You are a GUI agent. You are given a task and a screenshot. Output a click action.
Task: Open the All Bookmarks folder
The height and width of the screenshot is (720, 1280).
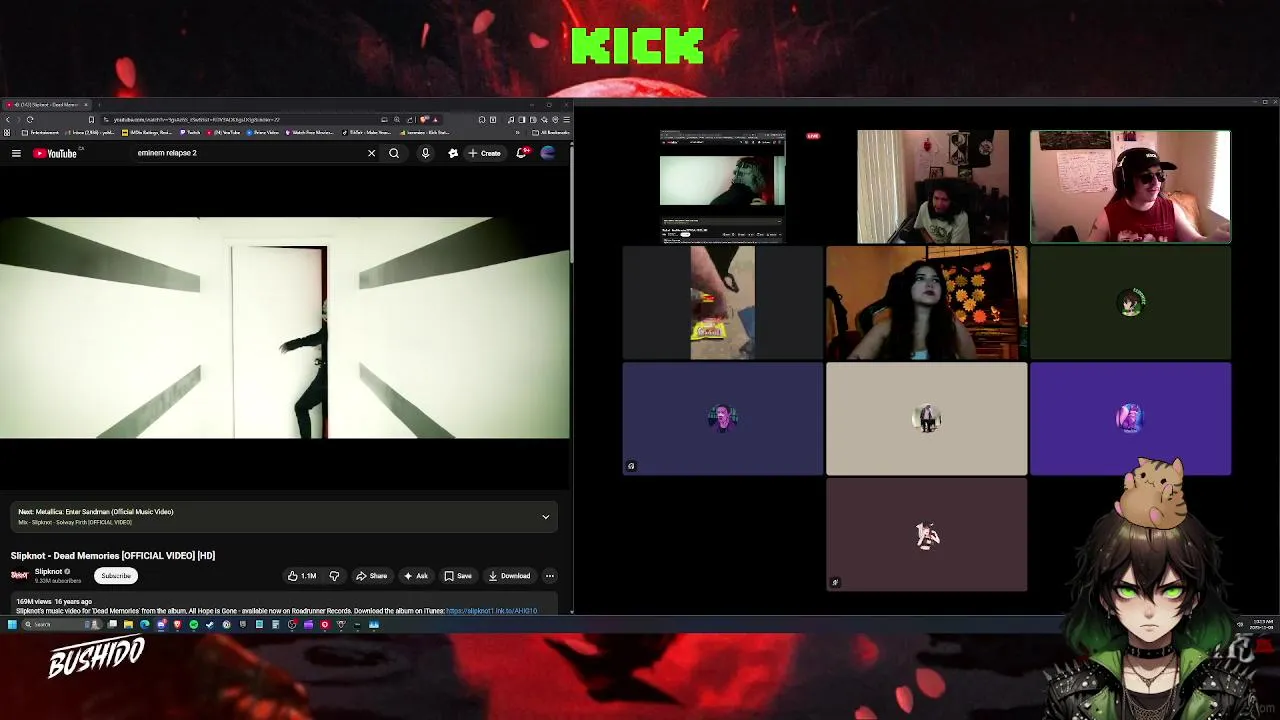551,132
